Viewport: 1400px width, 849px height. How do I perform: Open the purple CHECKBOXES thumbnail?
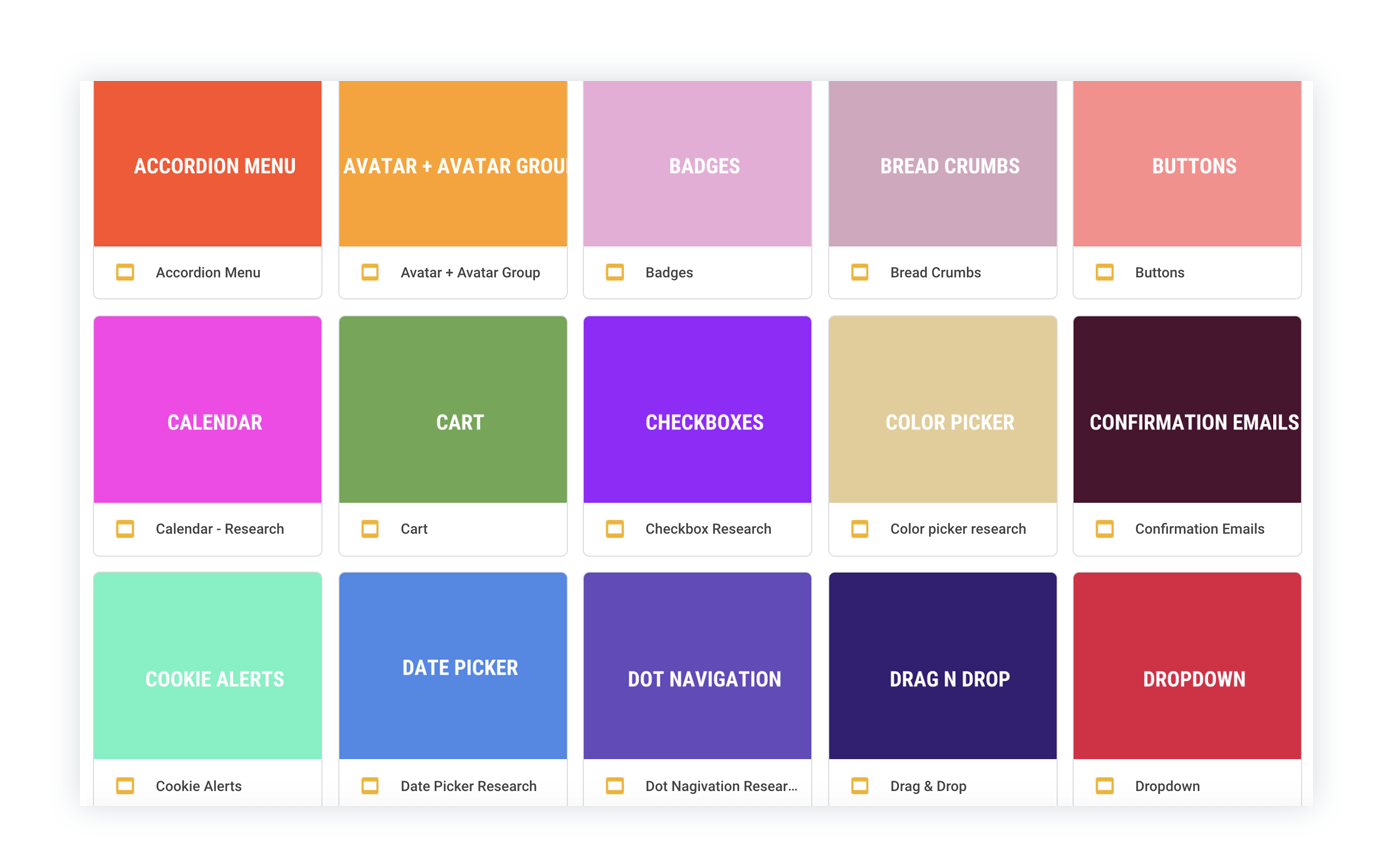pyautogui.click(x=698, y=410)
